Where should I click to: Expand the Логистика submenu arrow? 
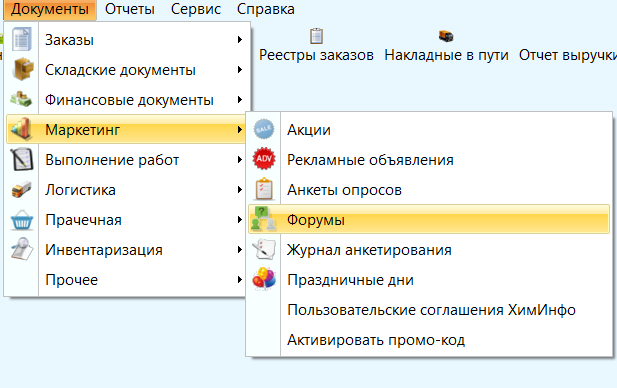coord(240,190)
